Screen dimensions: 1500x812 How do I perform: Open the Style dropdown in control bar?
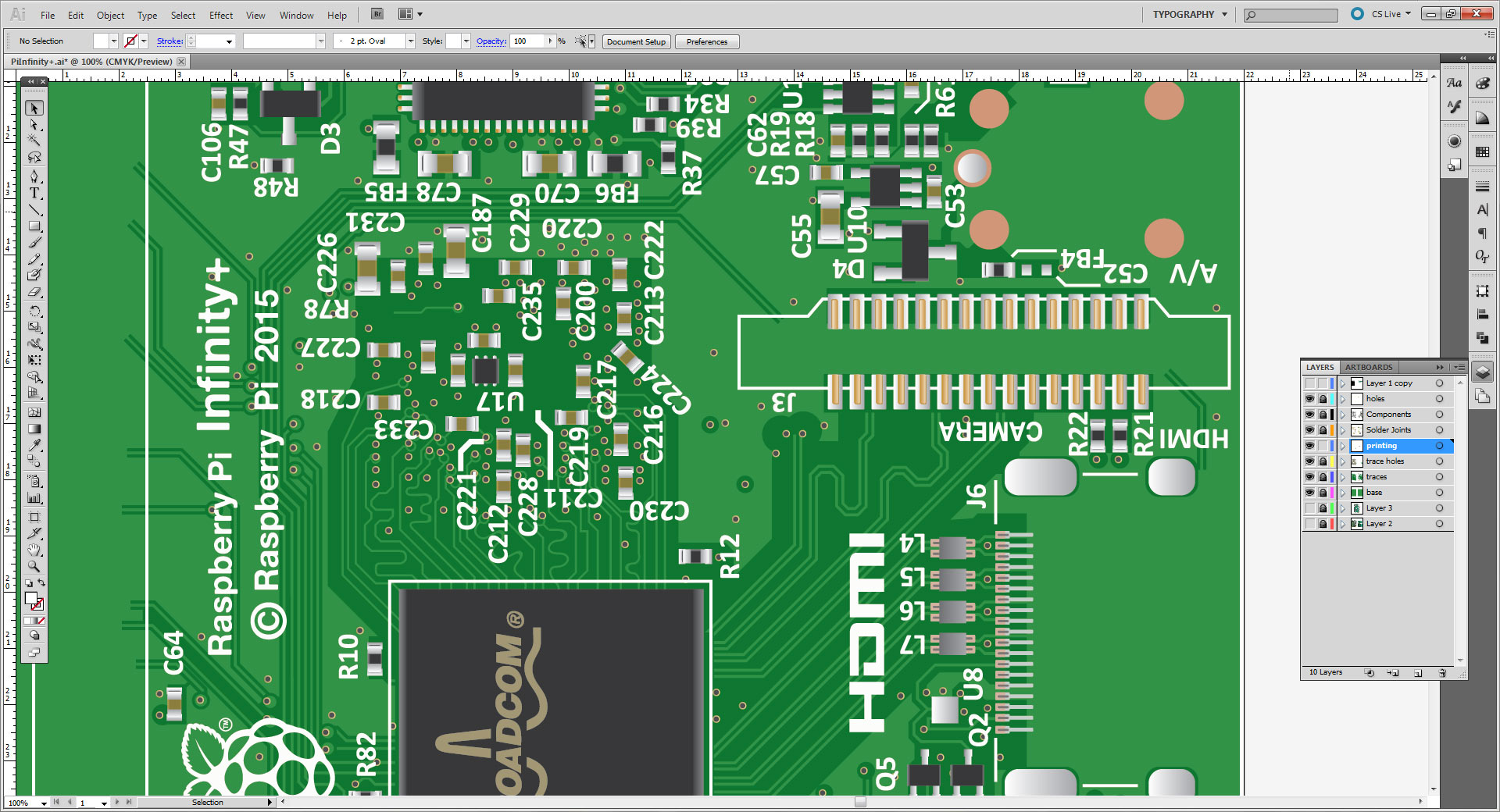tap(466, 41)
